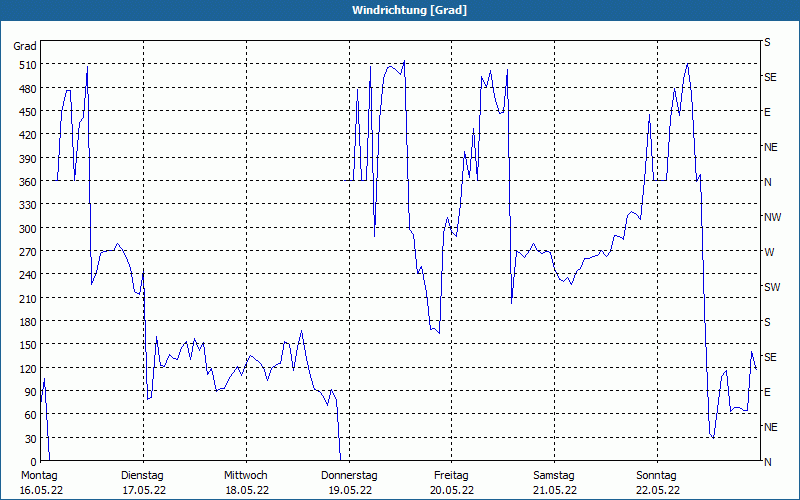Click the 510 value on the y-axis

26,65
